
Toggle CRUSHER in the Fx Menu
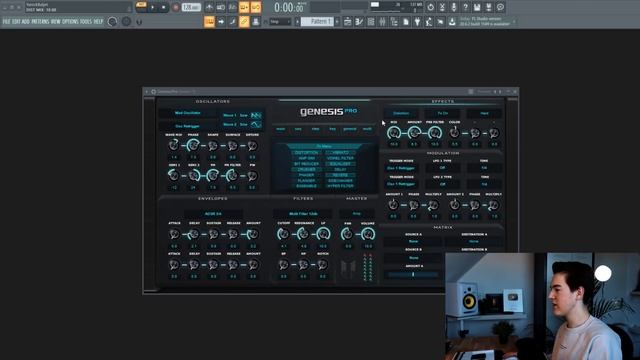(307, 169)
